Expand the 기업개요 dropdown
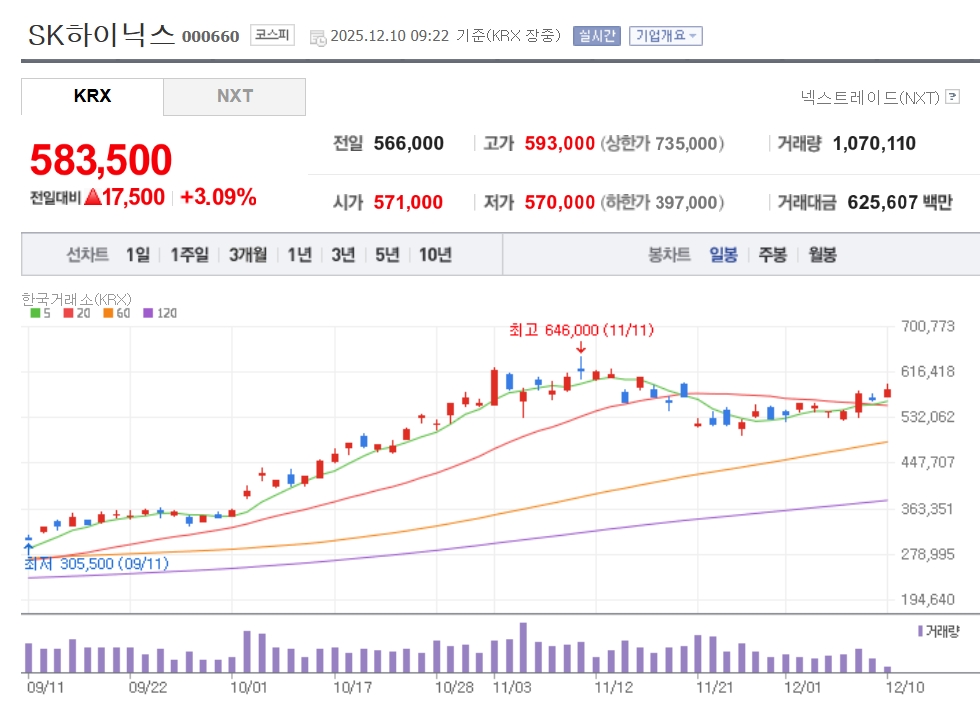 [665, 36]
